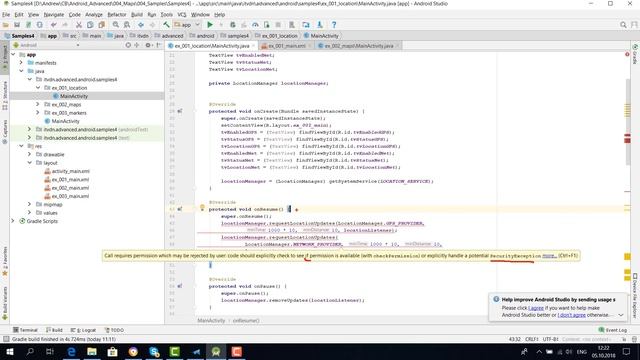The height and width of the screenshot is (360, 640).
Task: Click the Open folder toolbar icon
Action: (6, 25)
